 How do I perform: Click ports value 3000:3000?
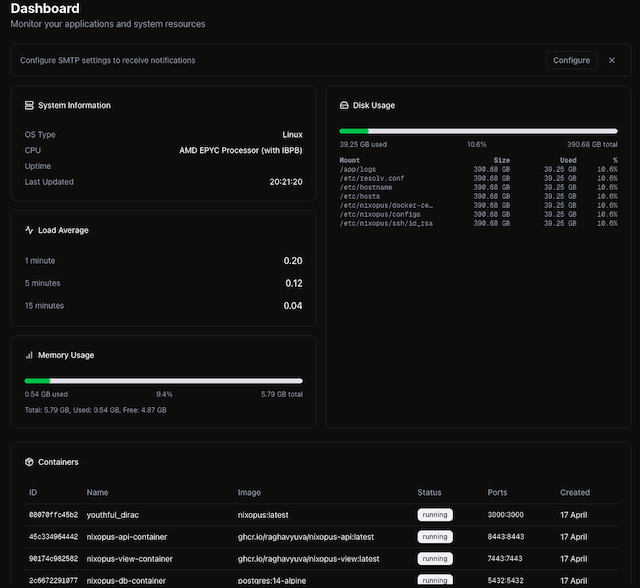coord(505,515)
